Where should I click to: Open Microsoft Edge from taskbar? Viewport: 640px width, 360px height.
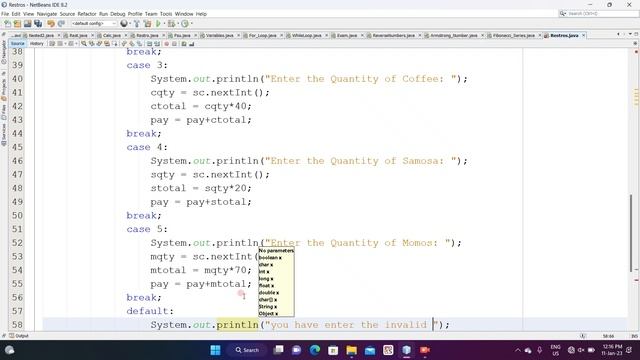point(315,350)
